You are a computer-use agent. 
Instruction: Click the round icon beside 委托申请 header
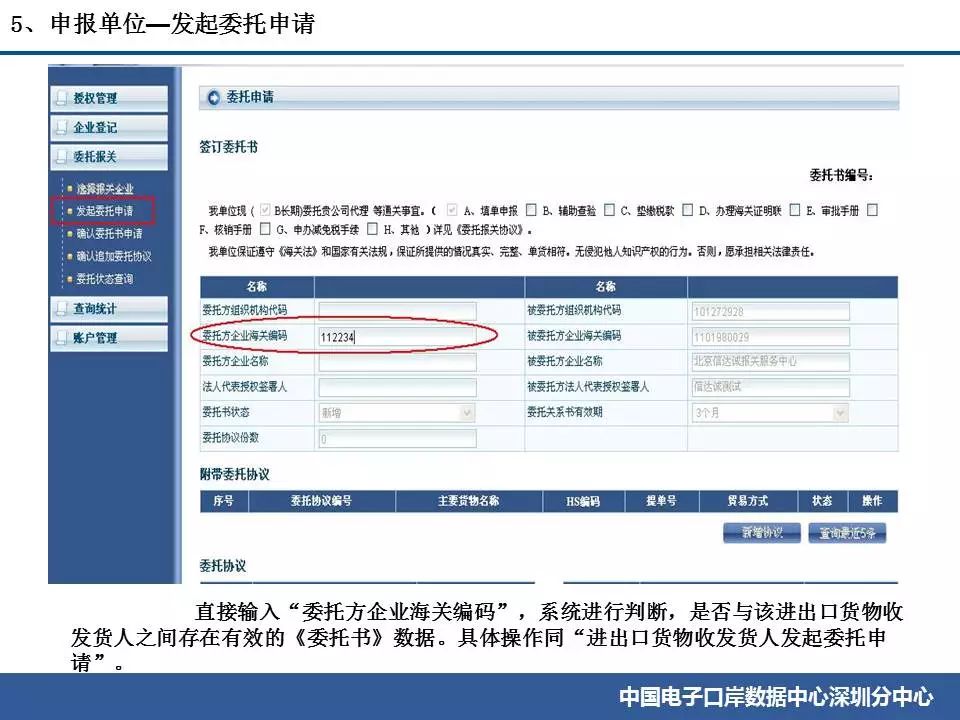[213, 97]
